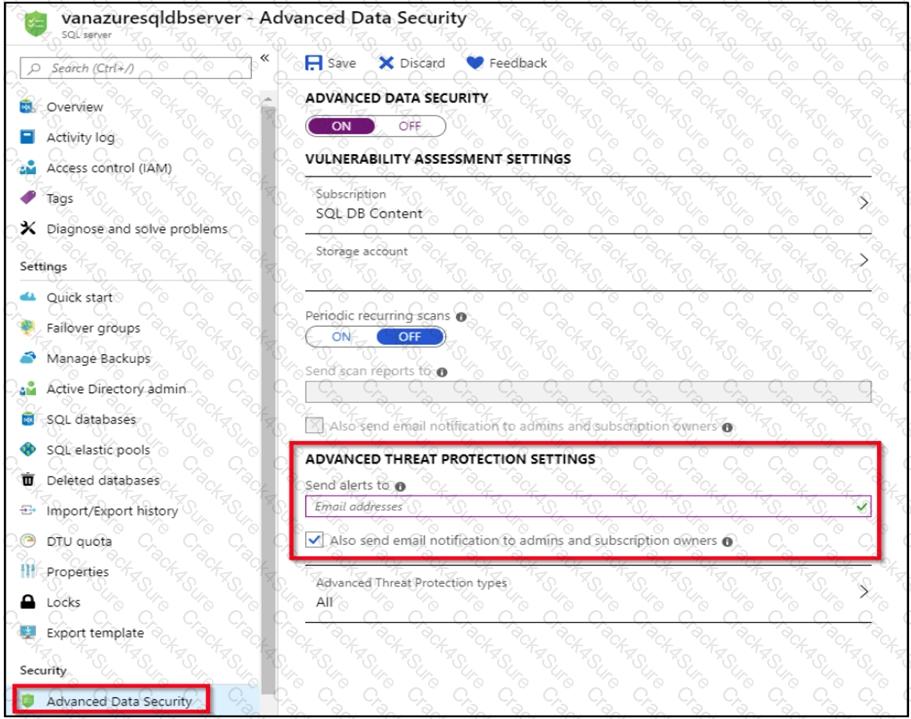Save the Advanced Data Security settings
The image size is (911, 719).
[330, 63]
